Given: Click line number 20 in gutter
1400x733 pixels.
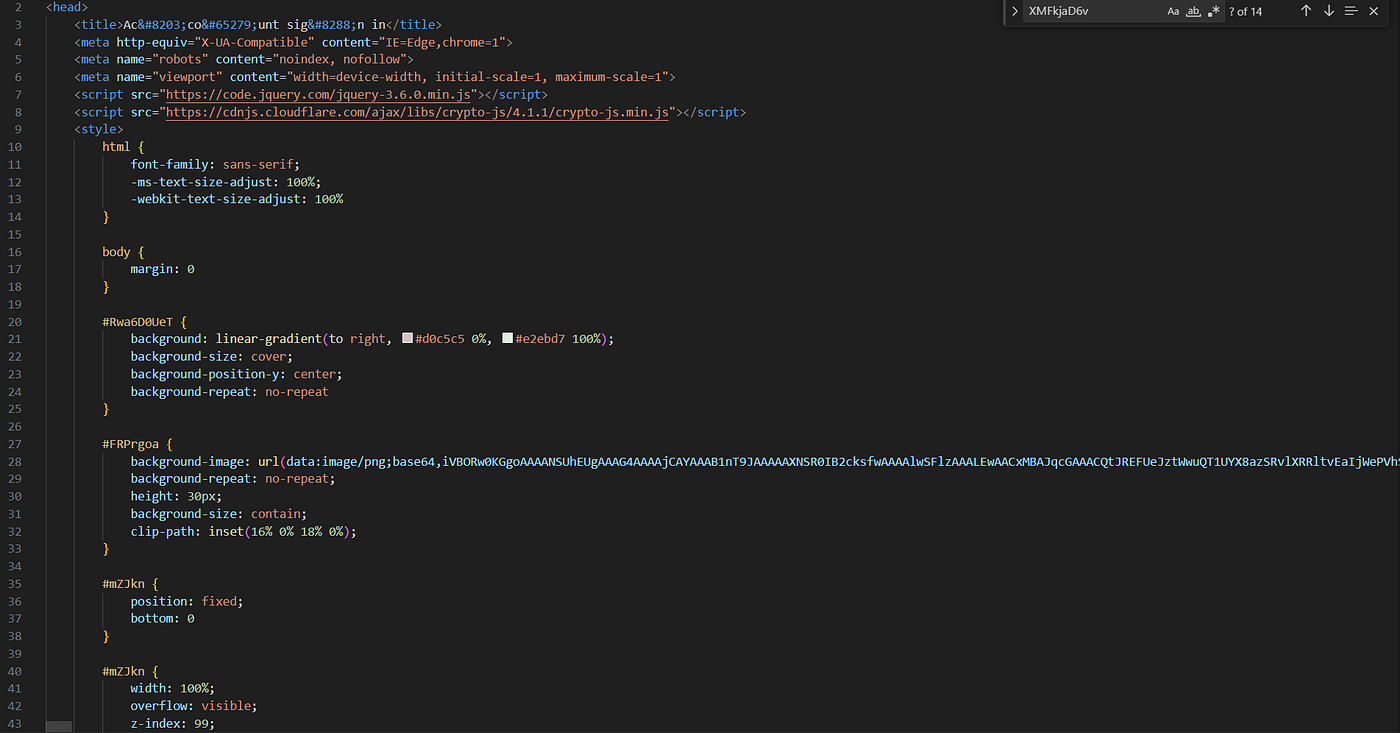Looking at the screenshot, I should click(14, 322).
